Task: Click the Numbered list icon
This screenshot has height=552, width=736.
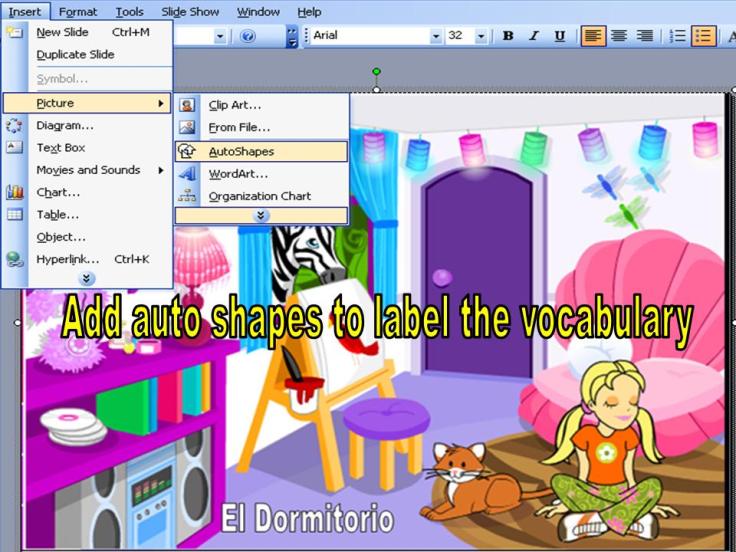Action: click(677, 36)
